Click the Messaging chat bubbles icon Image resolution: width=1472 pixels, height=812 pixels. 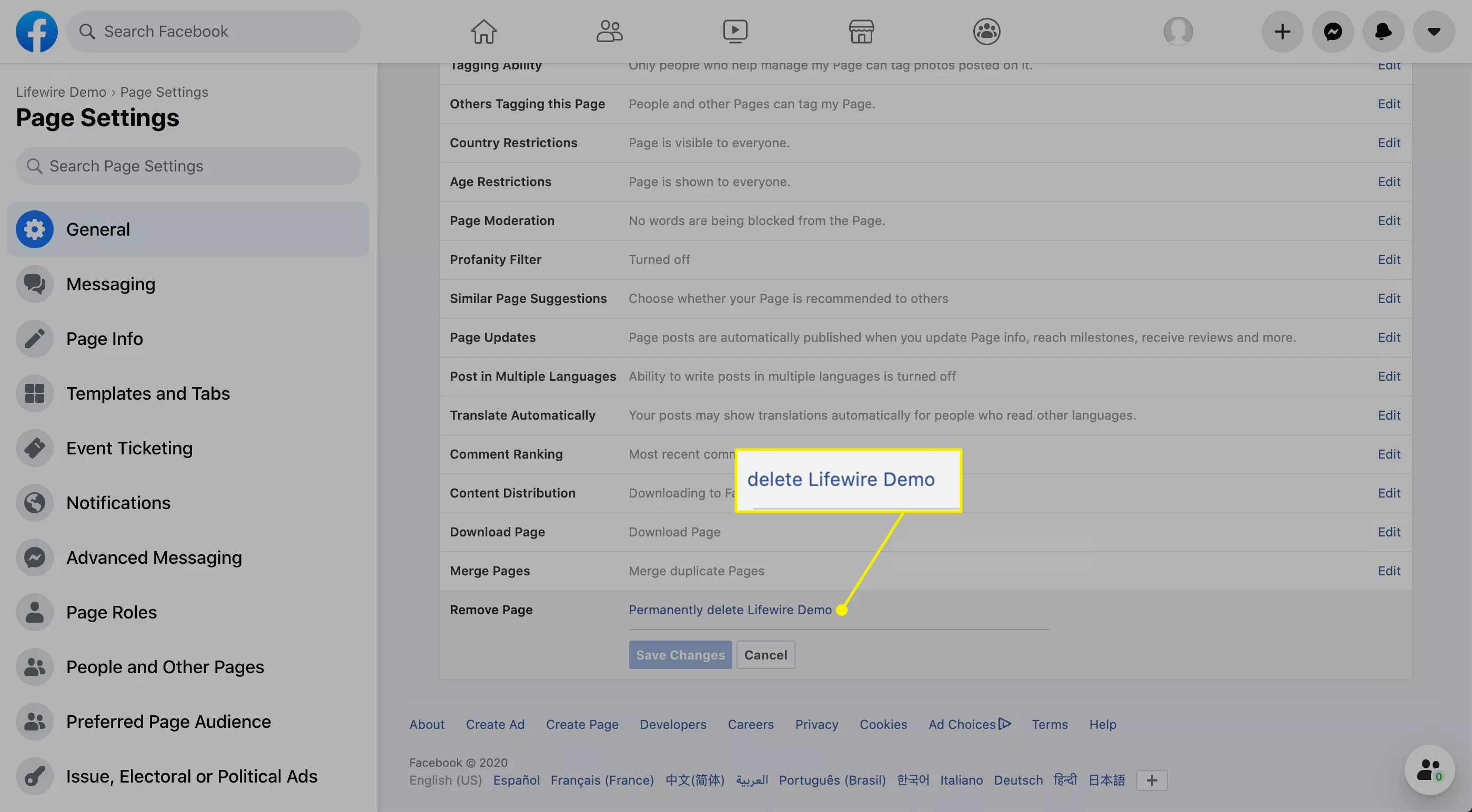(x=34, y=284)
